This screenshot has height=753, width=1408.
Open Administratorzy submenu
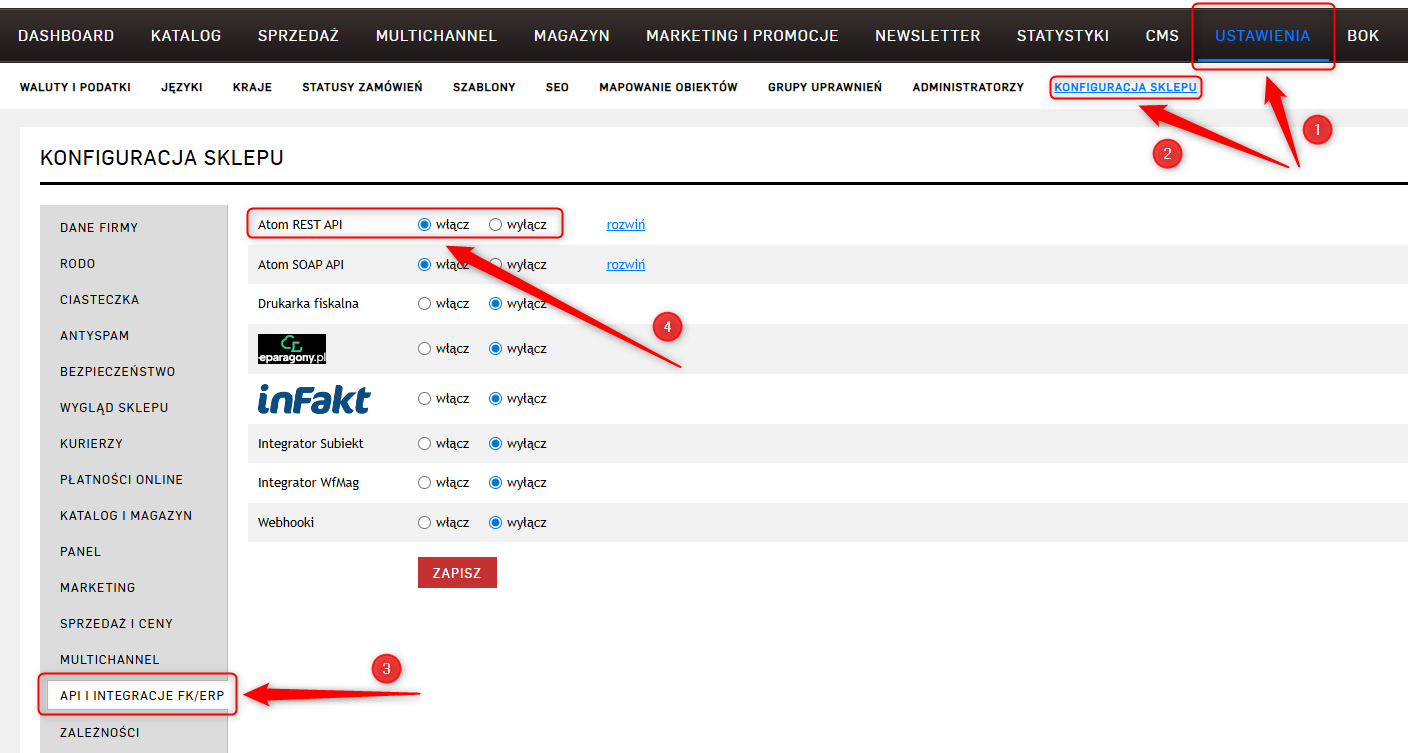tap(968, 88)
